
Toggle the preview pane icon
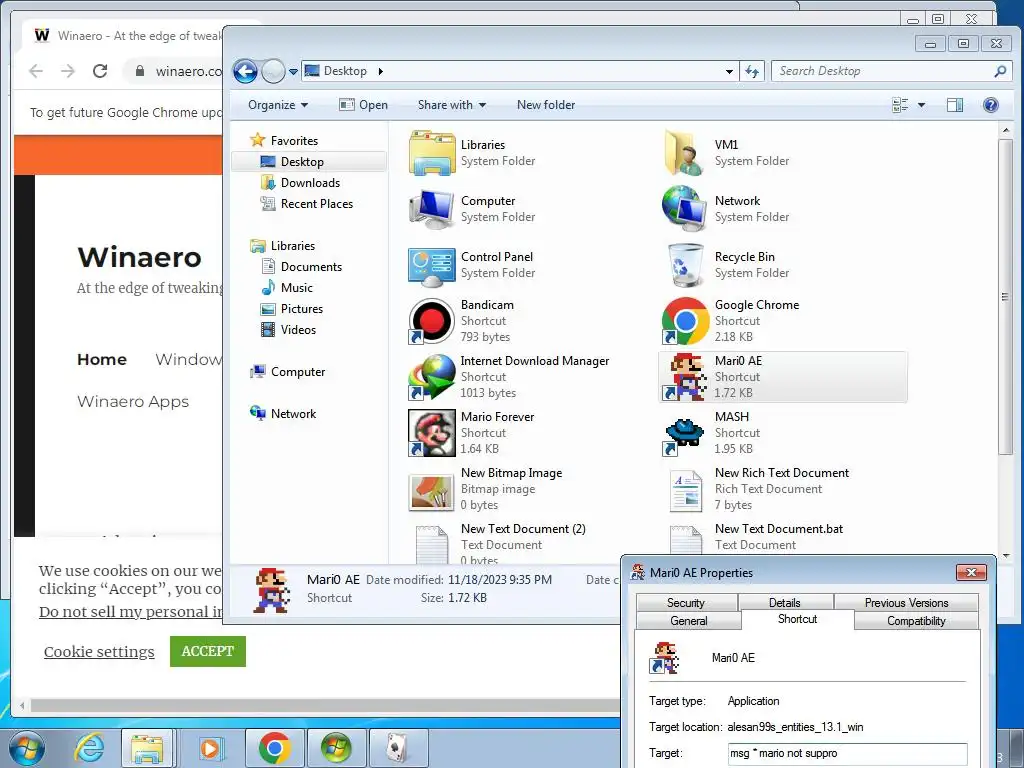point(955,105)
